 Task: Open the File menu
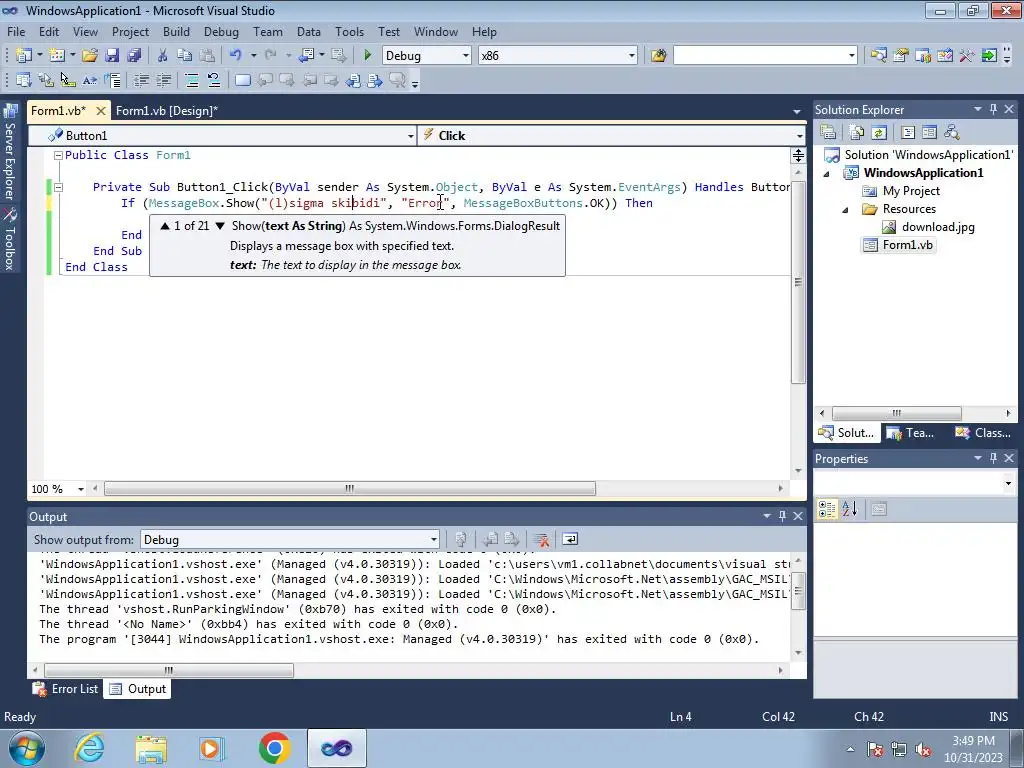click(16, 31)
